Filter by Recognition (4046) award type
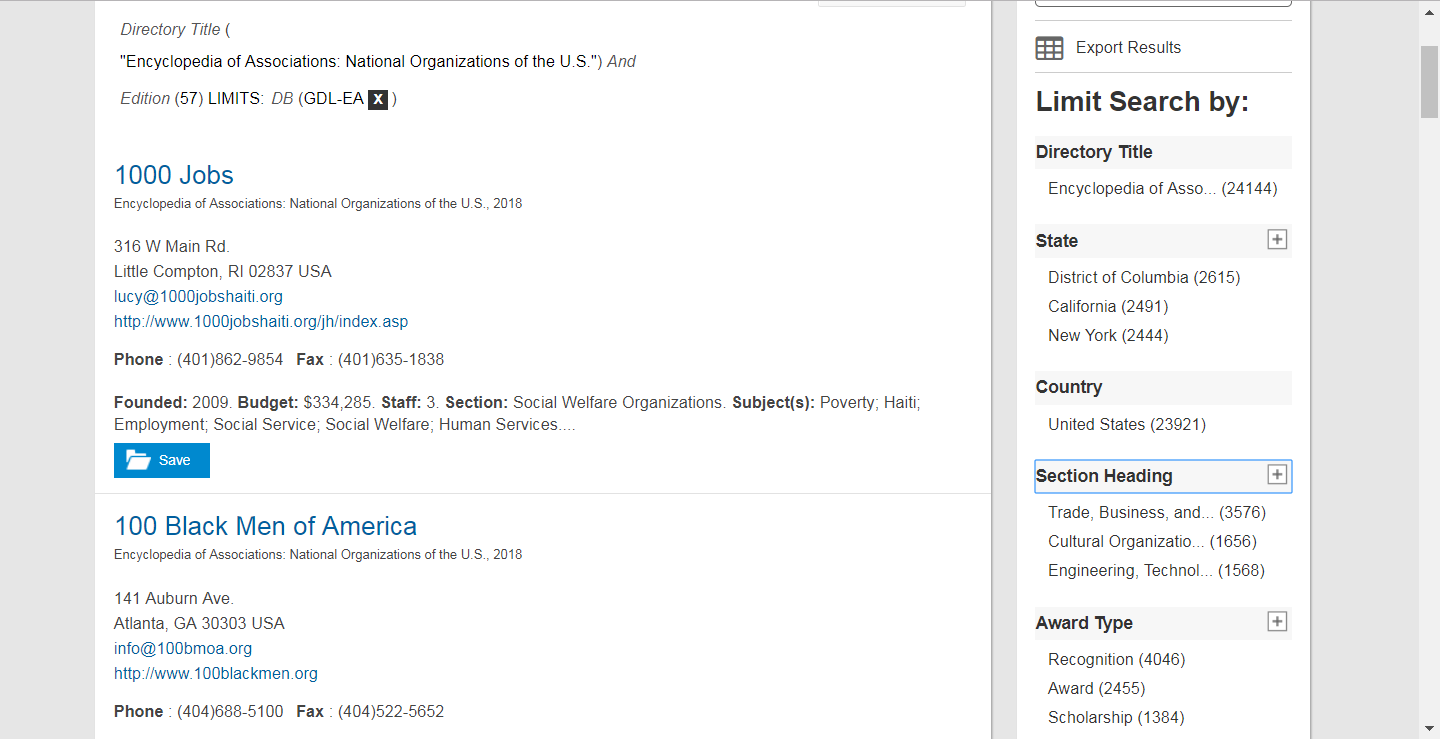The height and width of the screenshot is (739, 1440). click(x=1116, y=659)
